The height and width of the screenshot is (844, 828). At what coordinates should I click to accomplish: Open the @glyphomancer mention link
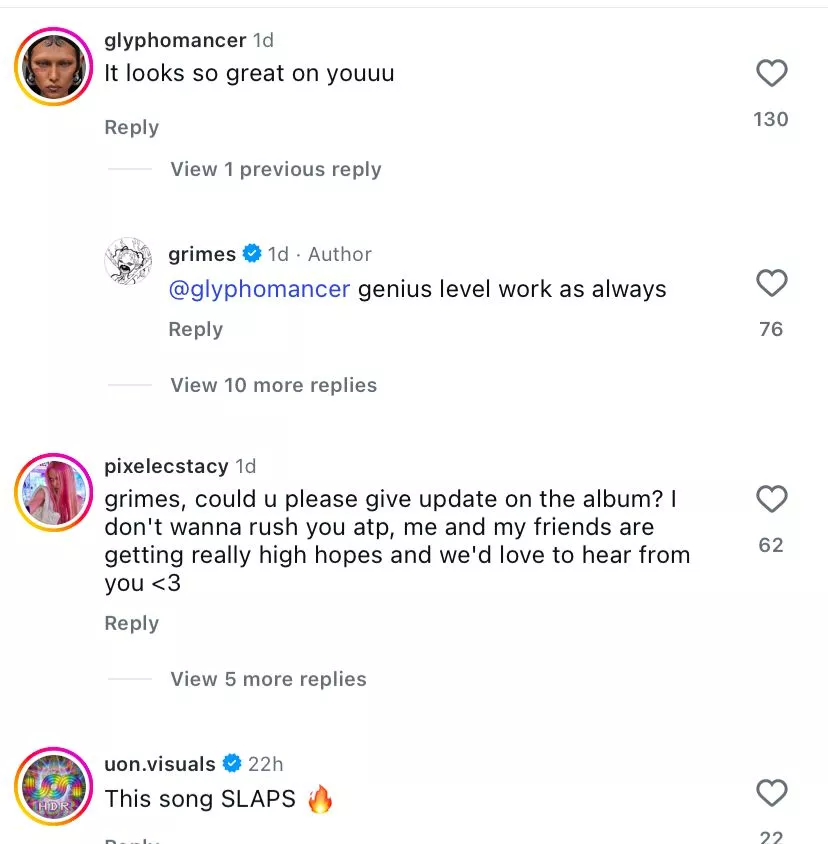259,290
